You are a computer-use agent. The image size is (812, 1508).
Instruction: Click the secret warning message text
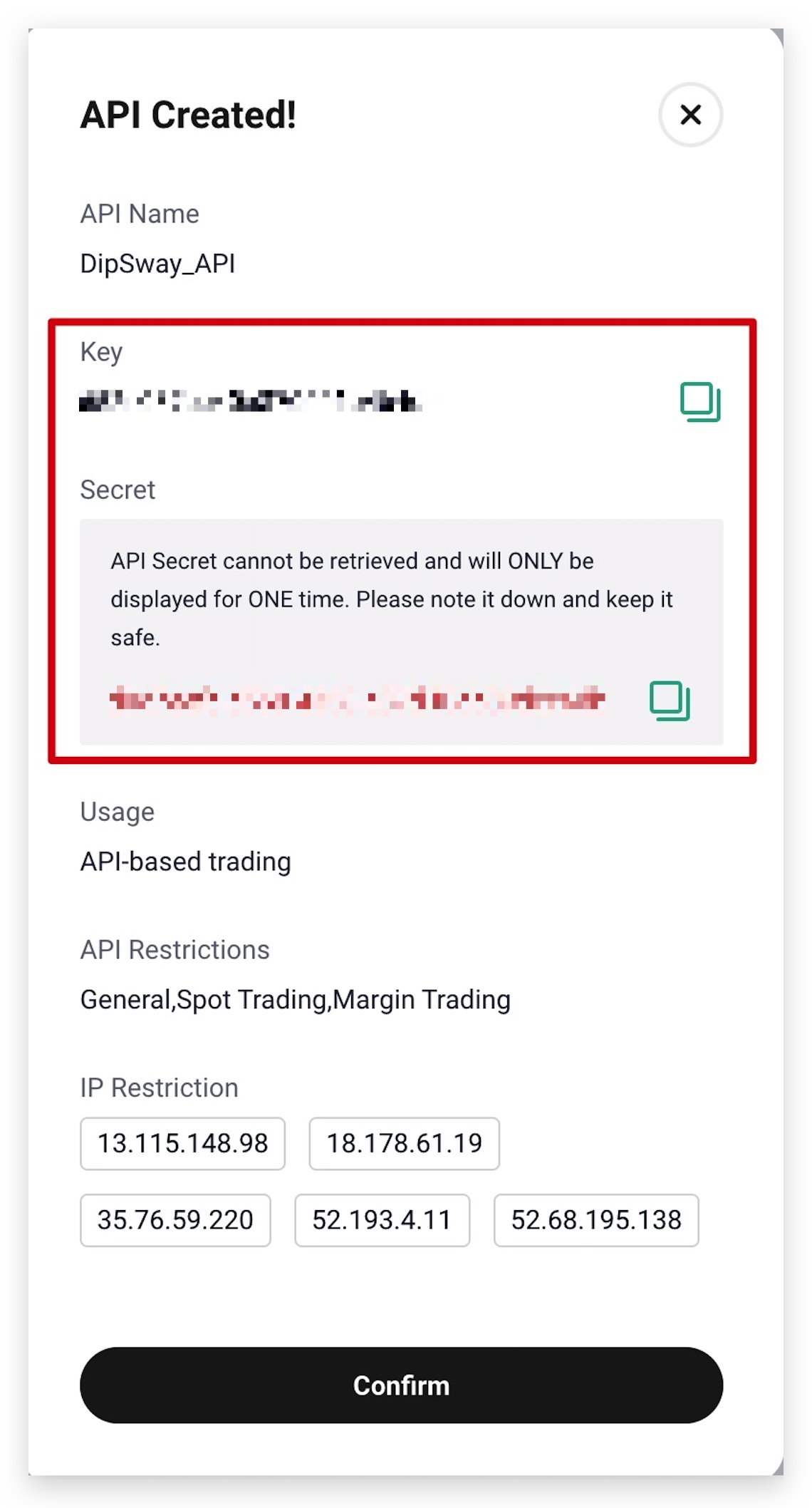click(x=391, y=599)
